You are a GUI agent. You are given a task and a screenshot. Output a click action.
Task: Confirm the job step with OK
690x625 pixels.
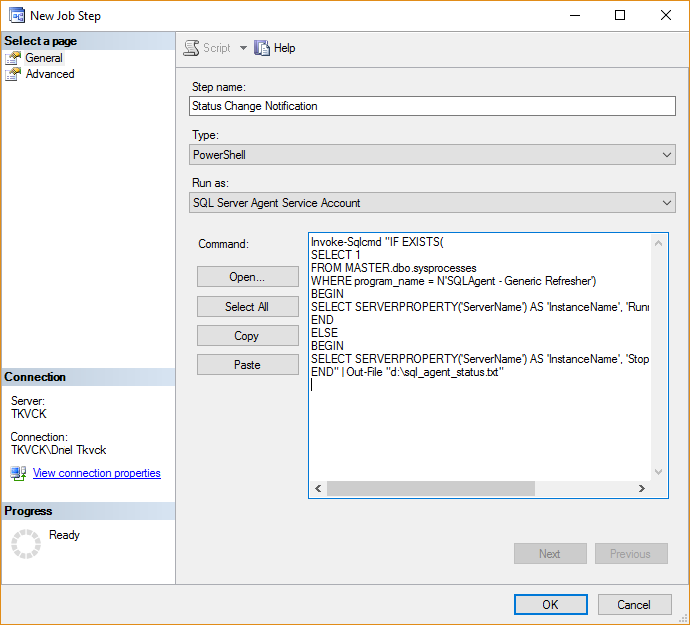tap(550, 604)
